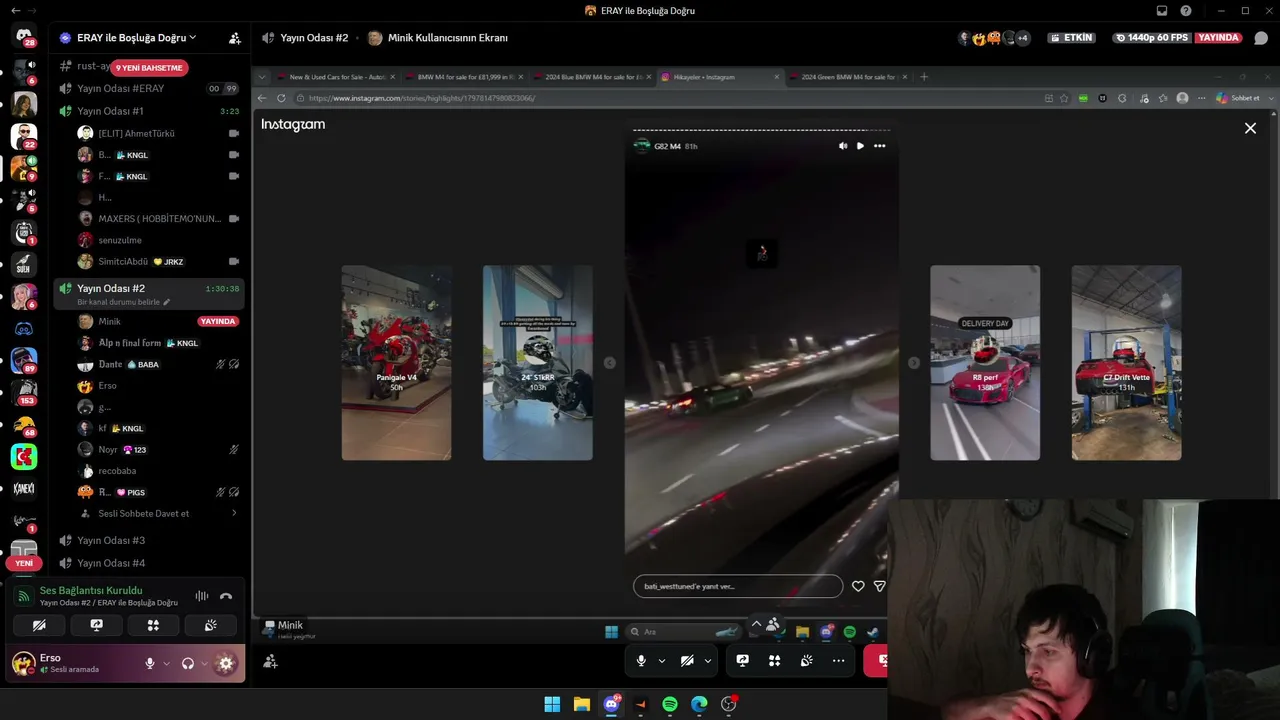Like the Instagram story with the heart

tap(858, 586)
